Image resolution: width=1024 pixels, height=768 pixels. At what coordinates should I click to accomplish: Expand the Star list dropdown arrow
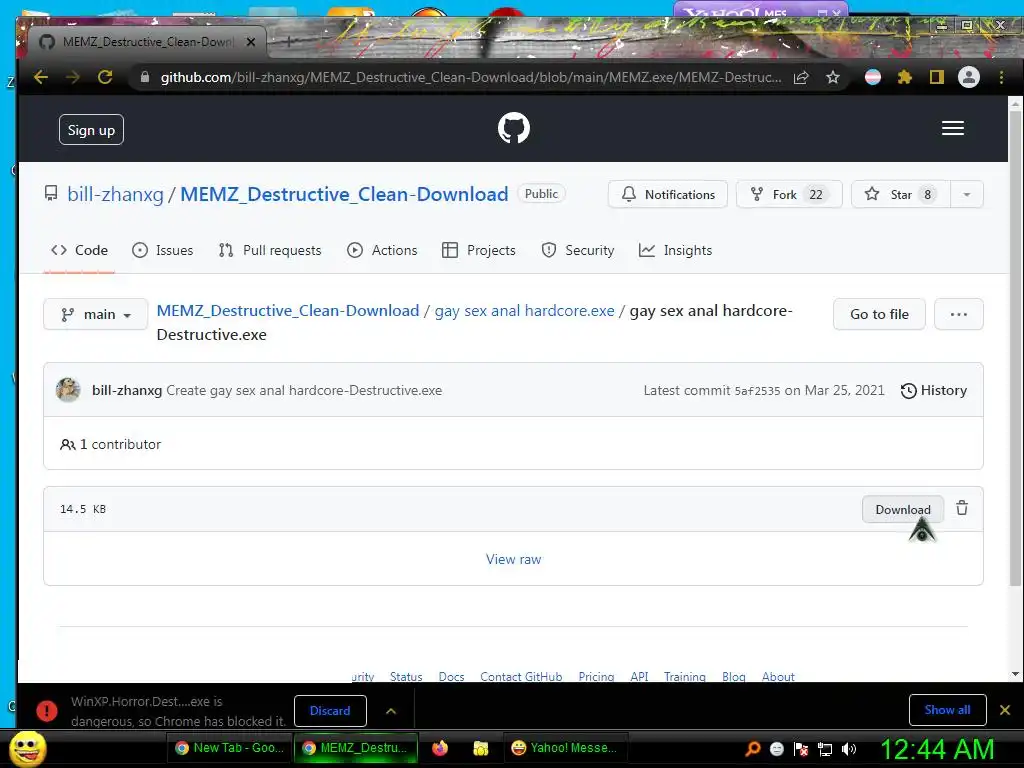point(967,195)
